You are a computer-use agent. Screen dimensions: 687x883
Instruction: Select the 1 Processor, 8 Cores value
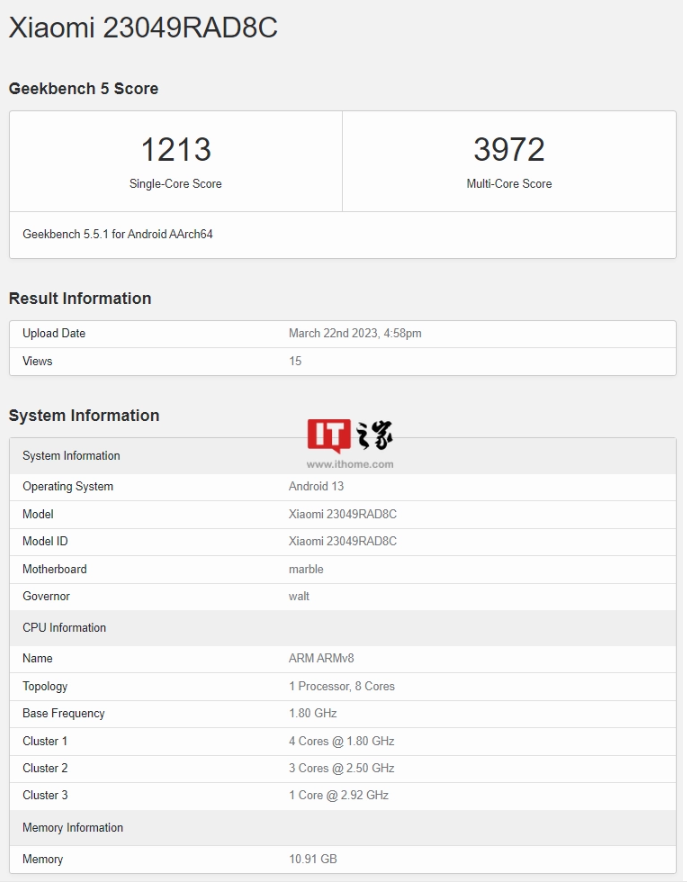click(x=341, y=686)
